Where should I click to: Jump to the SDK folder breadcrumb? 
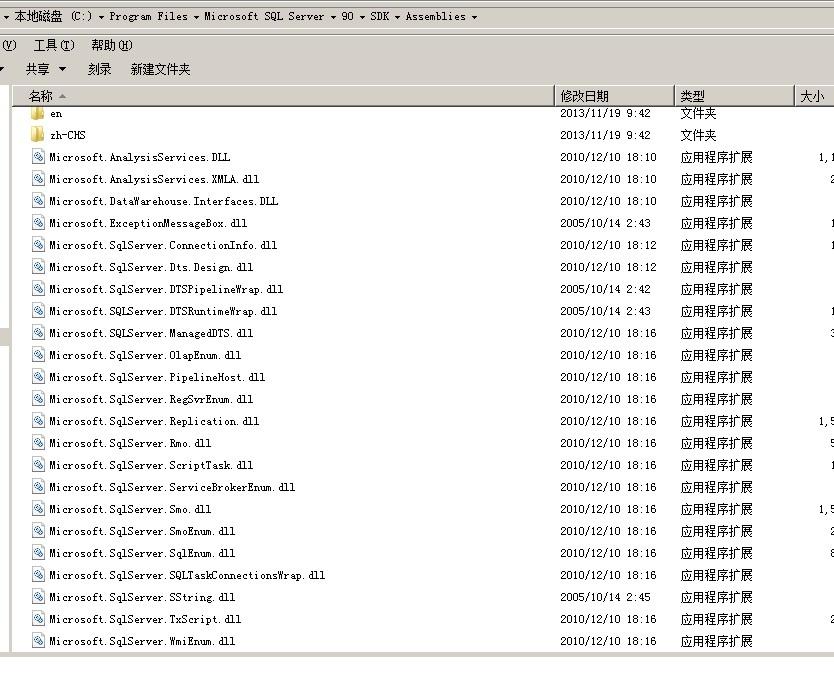pyautogui.click(x=380, y=16)
